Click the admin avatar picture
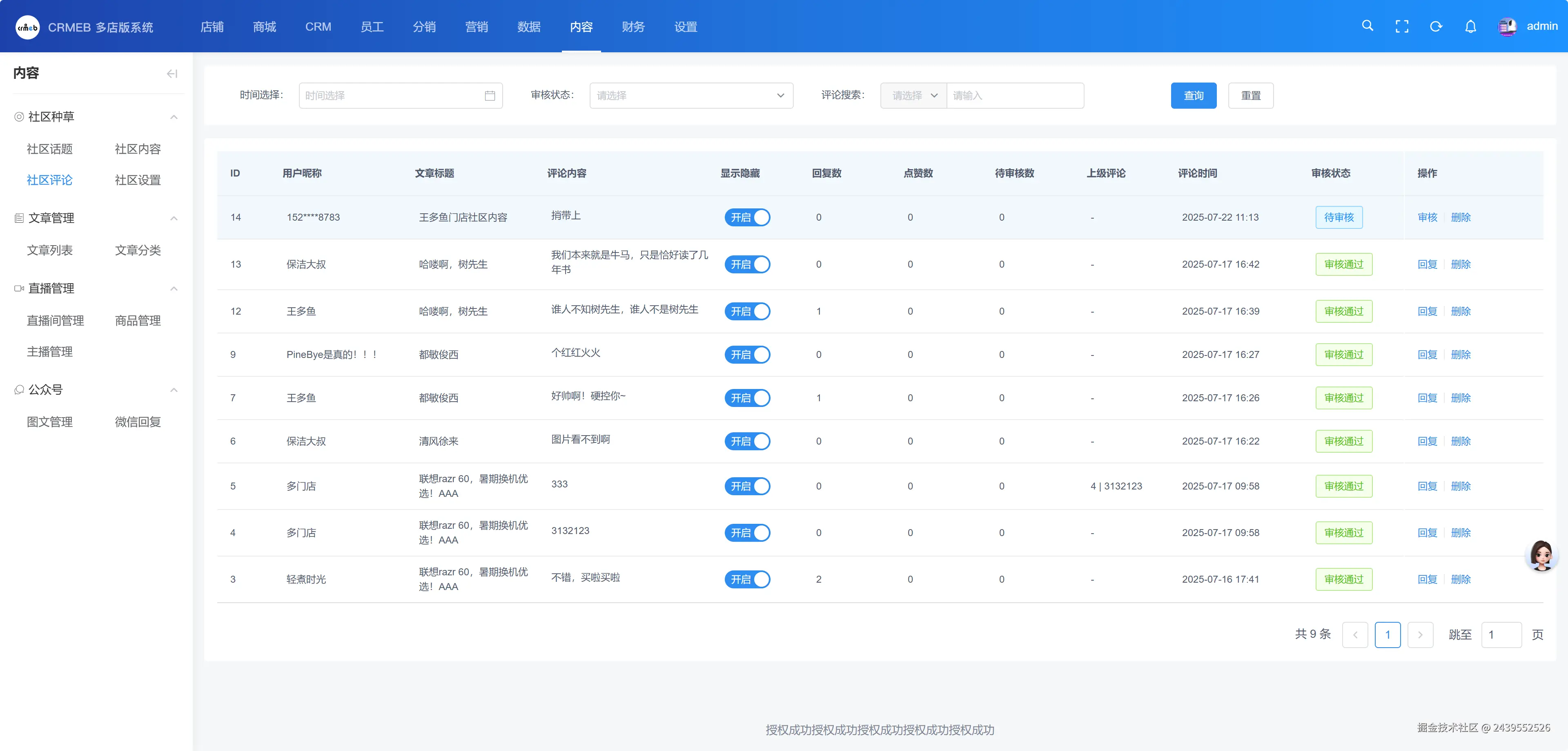The height and width of the screenshot is (751, 1568). point(1507,26)
